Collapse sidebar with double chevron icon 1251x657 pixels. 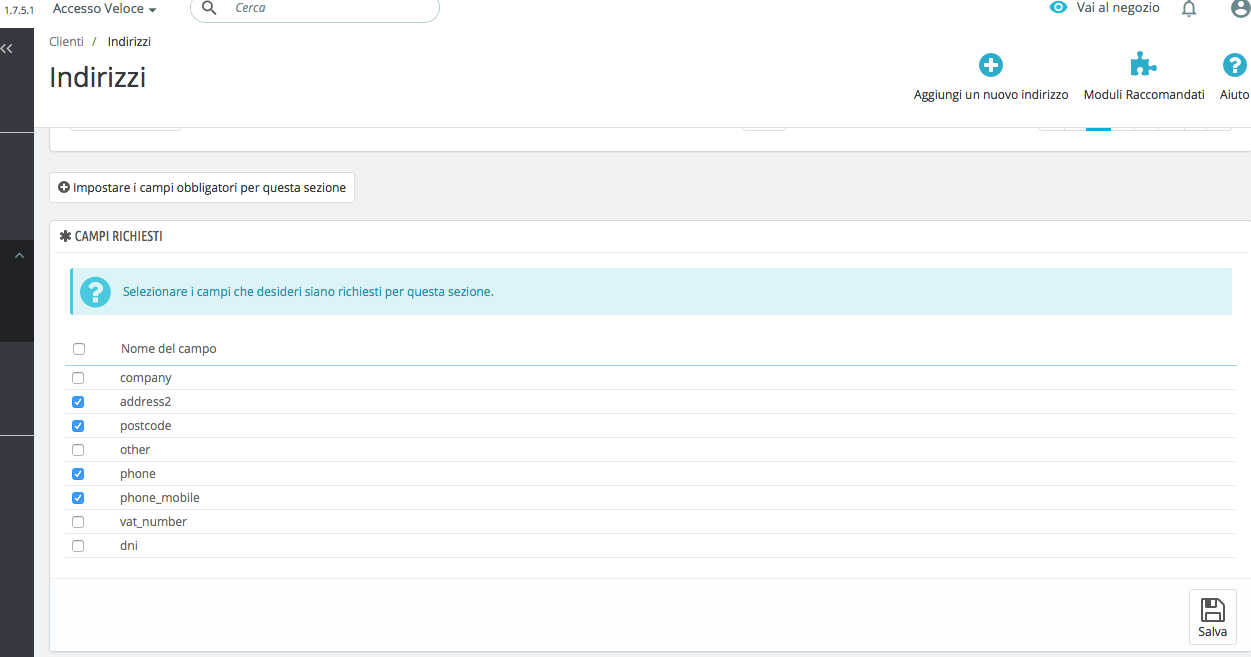click(7, 48)
